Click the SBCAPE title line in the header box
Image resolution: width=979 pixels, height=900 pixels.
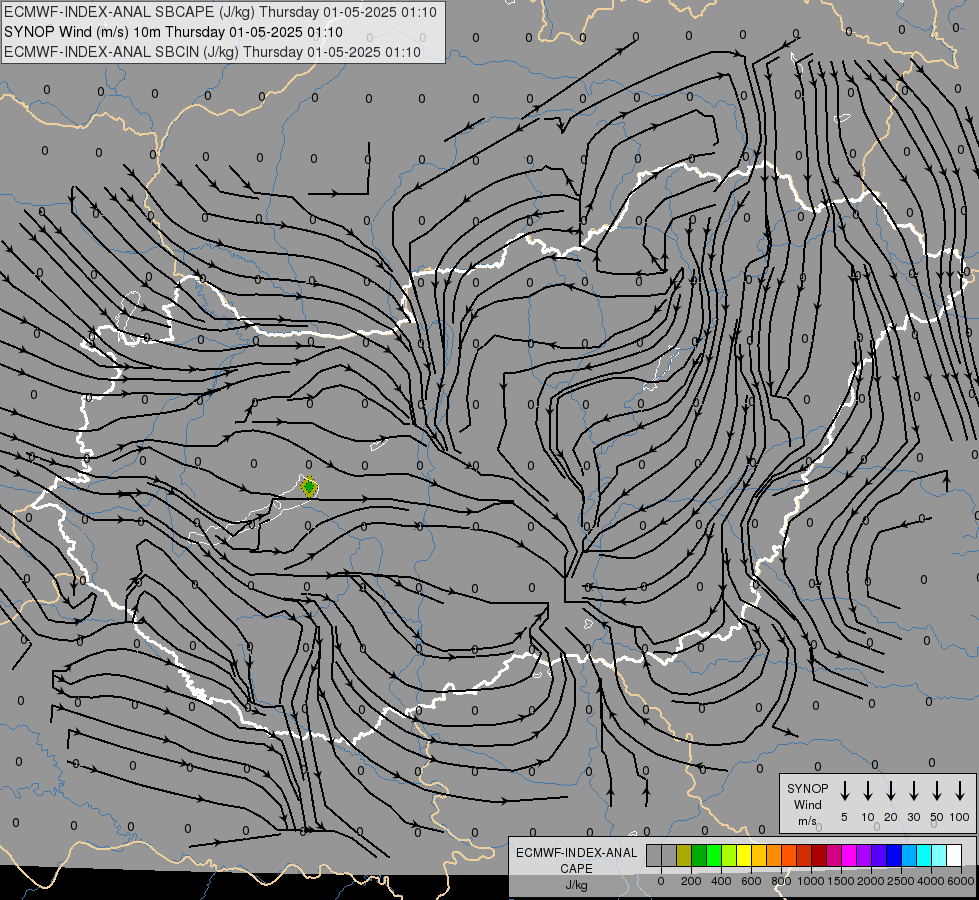click(x=220, y=12)
